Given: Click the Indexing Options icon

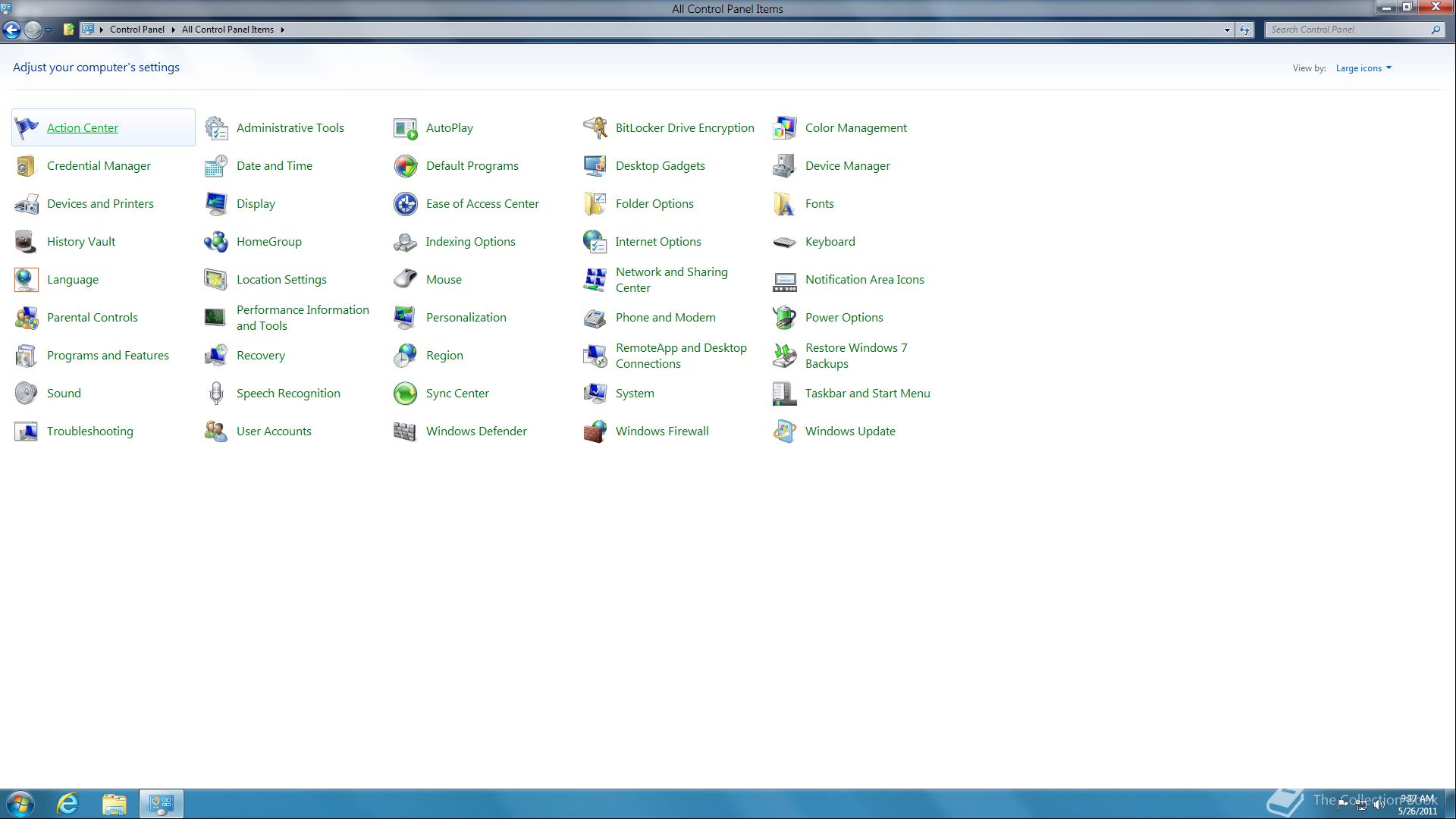Looking at the screenshot, I should pos(406,241).
